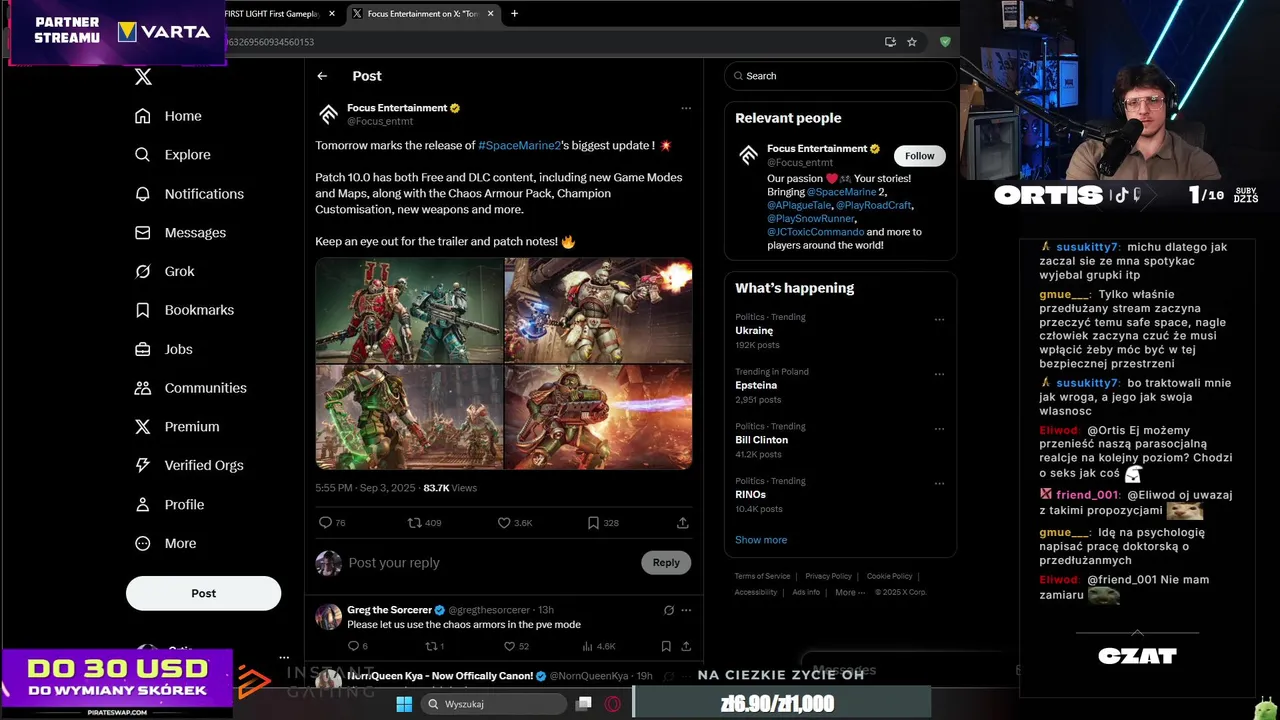1280x720 pixels.
Task: Open the Opera icon in taskbar
Action: coord(613,704)
